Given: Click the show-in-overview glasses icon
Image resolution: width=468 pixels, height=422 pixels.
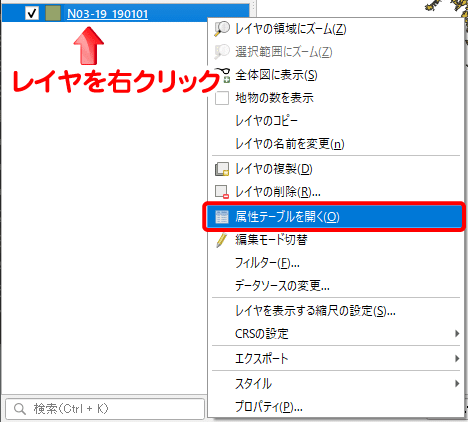Looking at the screenshot, I should [223, 75].
